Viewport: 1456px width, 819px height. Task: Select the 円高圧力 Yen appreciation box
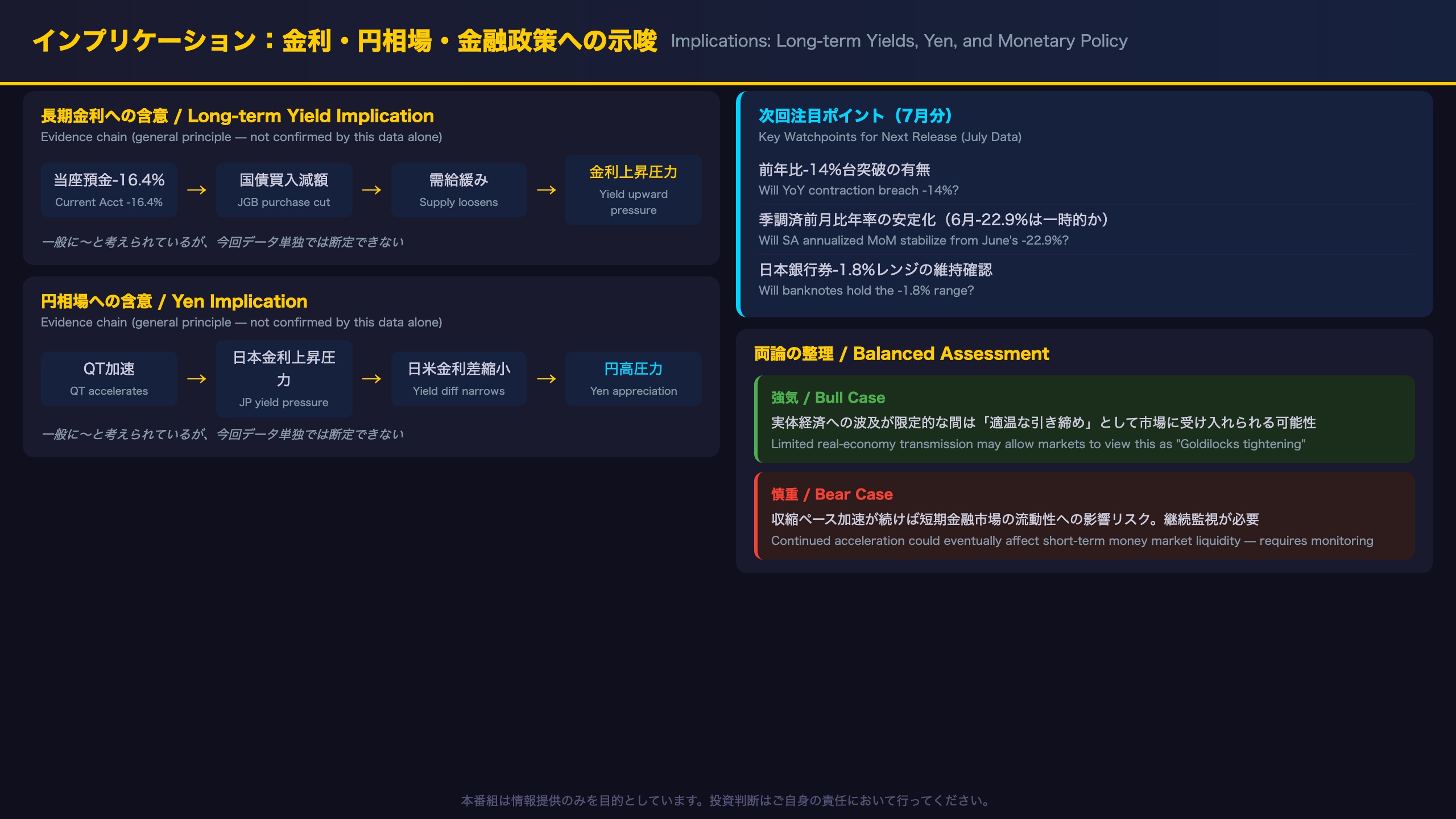[633, 379]
